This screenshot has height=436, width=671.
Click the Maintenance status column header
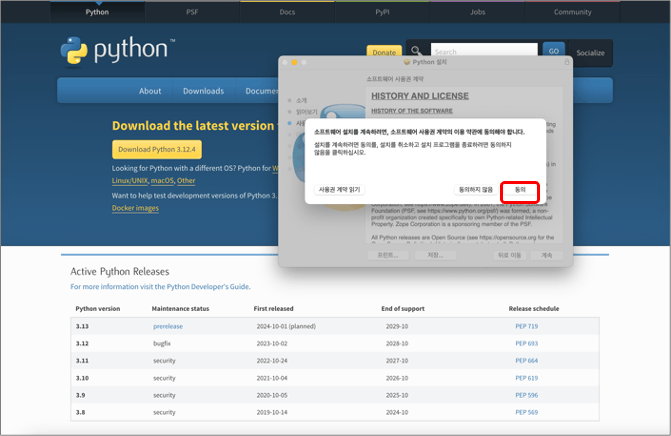point(180,308)
